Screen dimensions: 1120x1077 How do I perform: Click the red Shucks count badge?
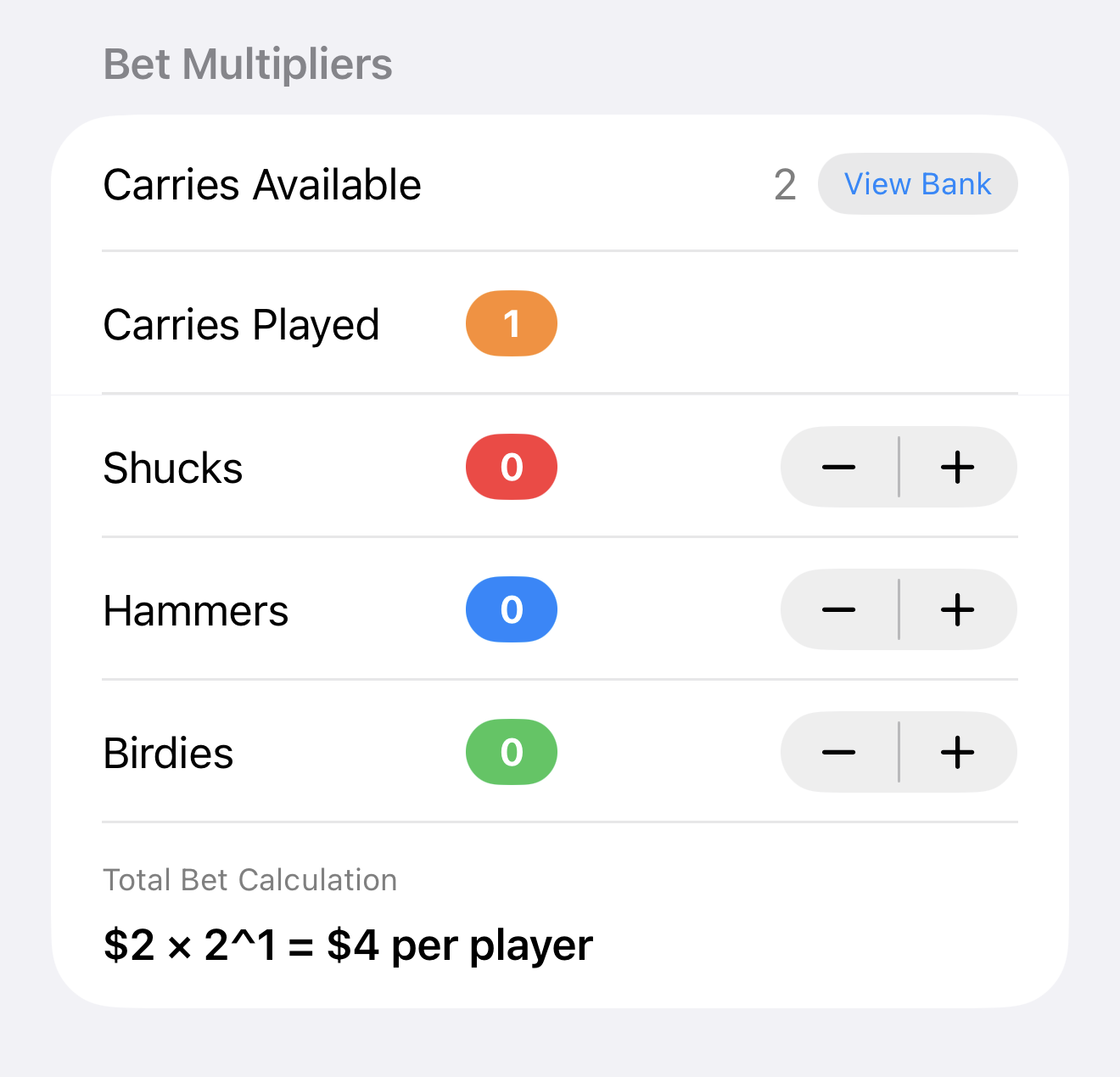(x=511, y=467)
